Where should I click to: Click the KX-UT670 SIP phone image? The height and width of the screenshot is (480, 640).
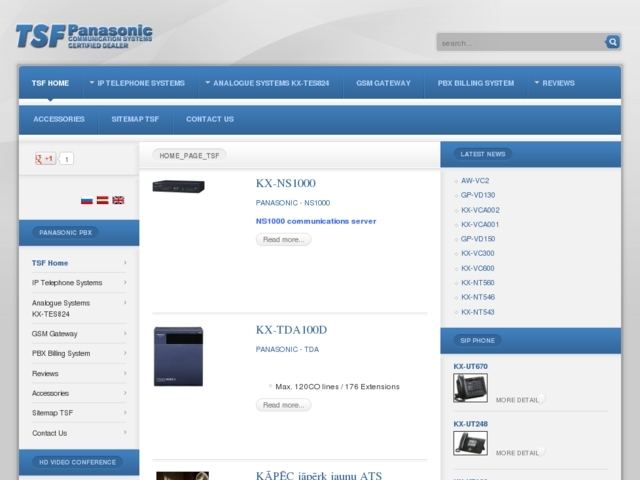click(470, 387)
